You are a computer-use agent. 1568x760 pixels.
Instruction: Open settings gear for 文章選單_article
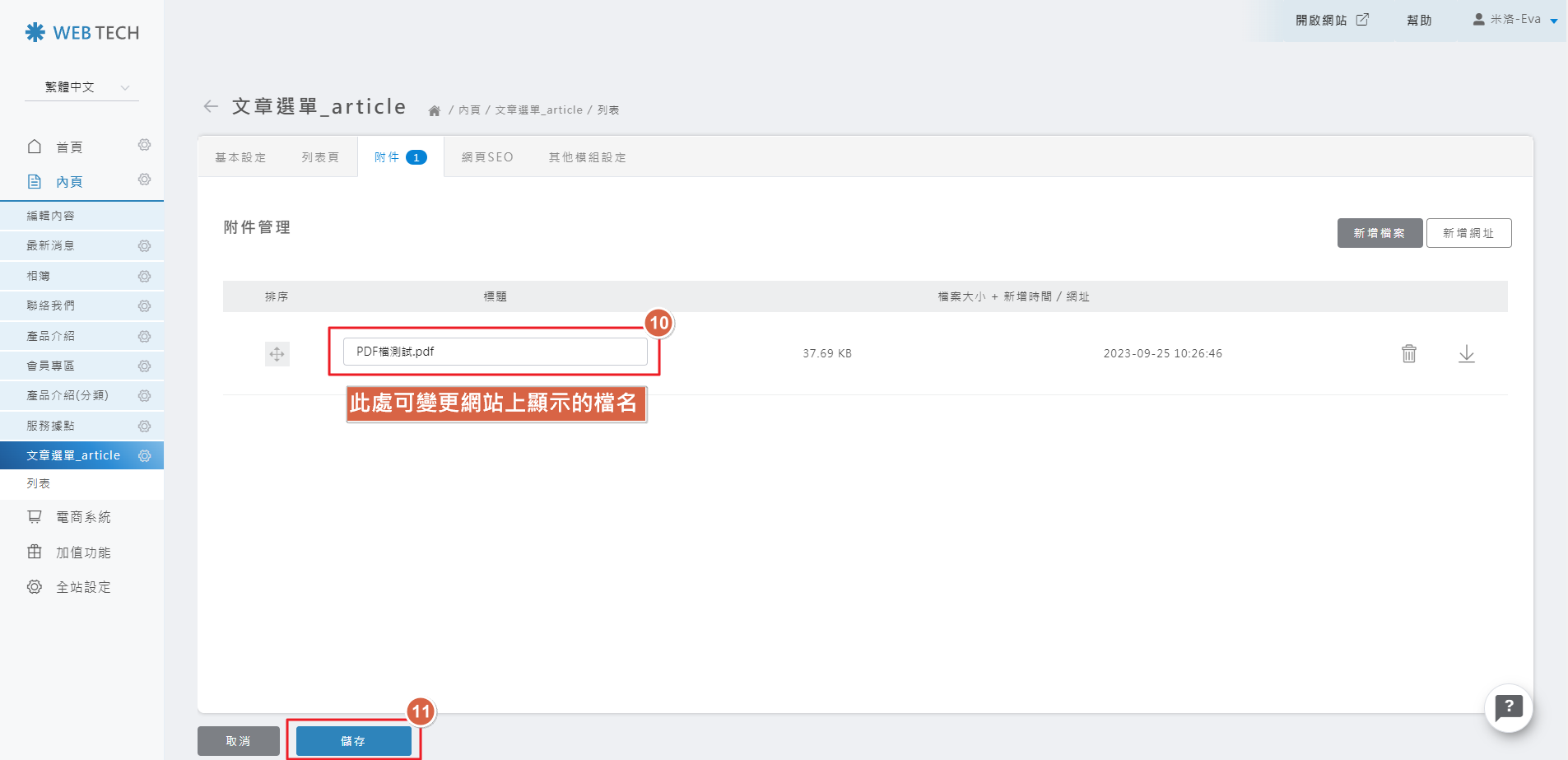click(x=145, y=455)
